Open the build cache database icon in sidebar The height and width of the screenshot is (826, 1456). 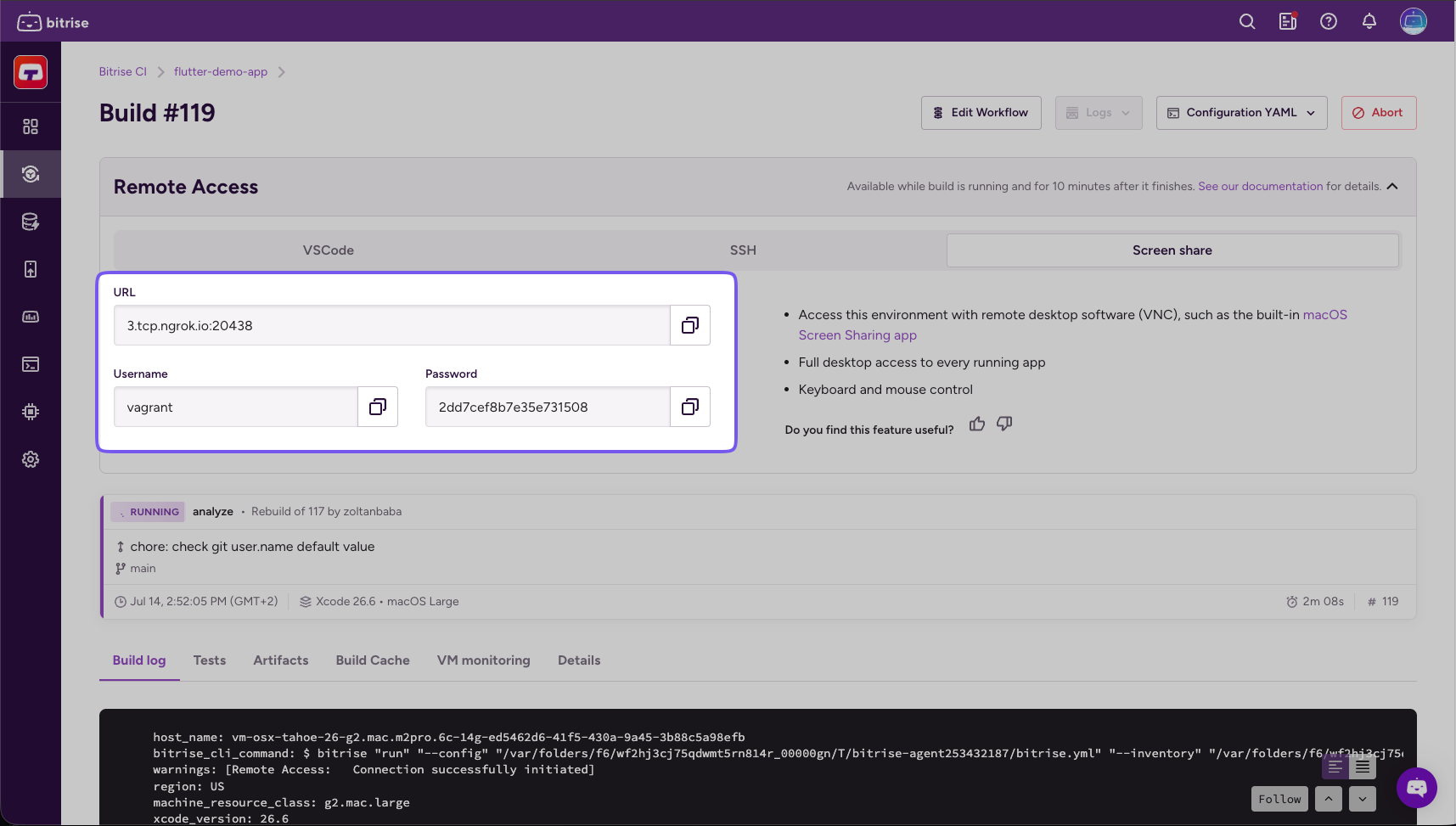click(x=31, y=222)
